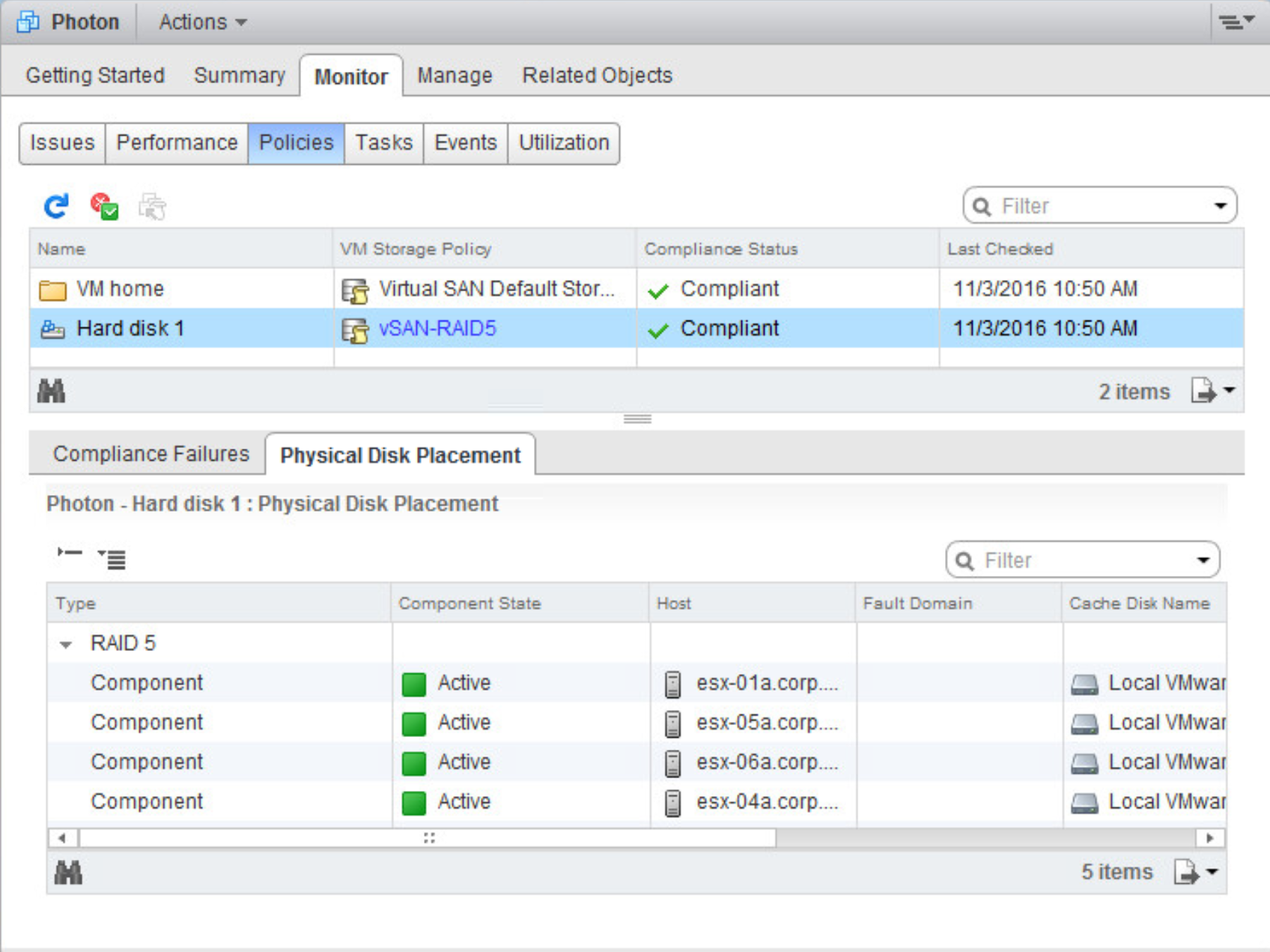This screenshot has height=952, width=1270.
Task: Open the Actions dropdown menu
Action: [x=202, y=22]
